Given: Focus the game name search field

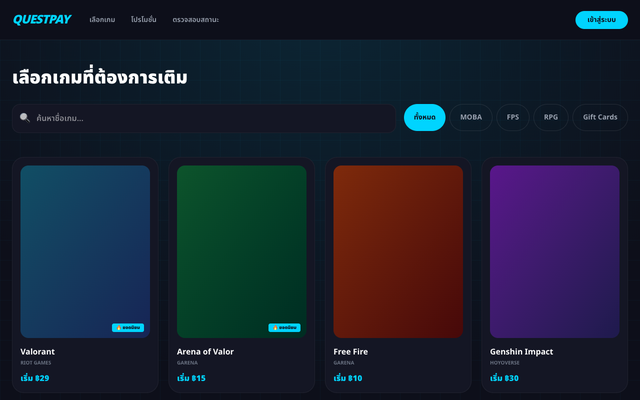Looking at the screenshot, I should 204,118.
